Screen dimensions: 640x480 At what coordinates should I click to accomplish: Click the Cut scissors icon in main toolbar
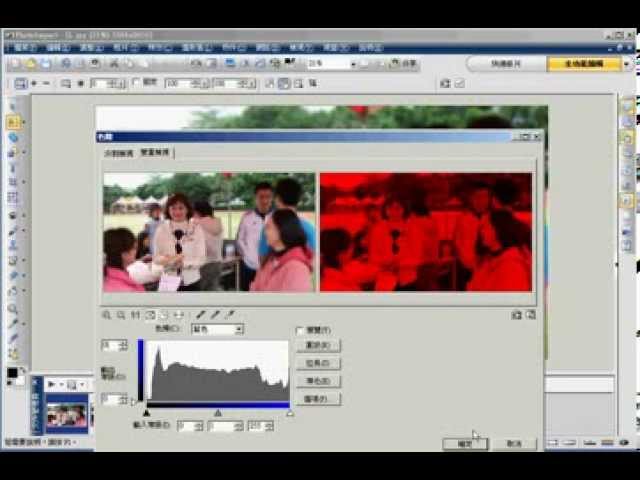tap(114, 64)
